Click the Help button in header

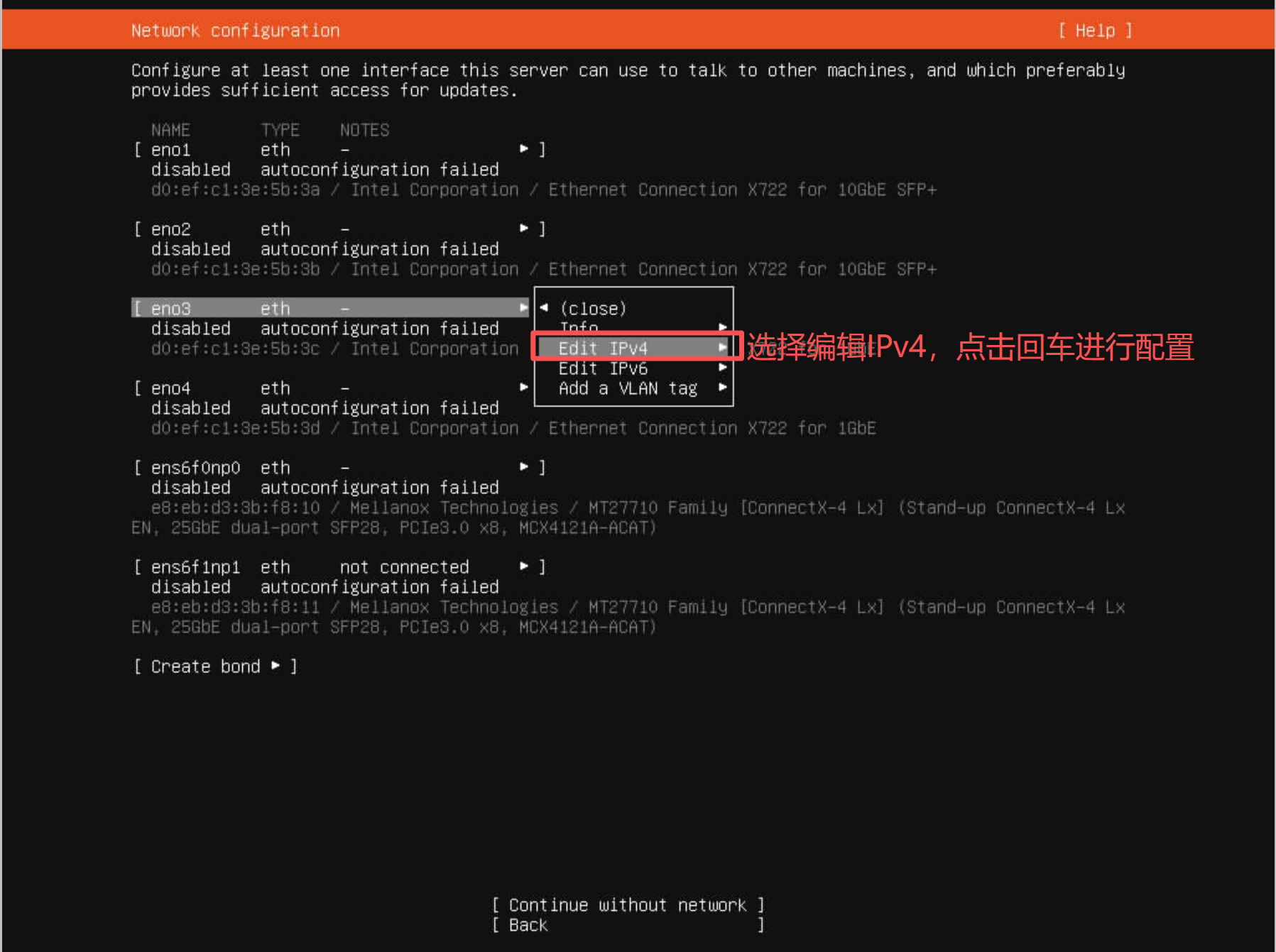coord(1094,31)
